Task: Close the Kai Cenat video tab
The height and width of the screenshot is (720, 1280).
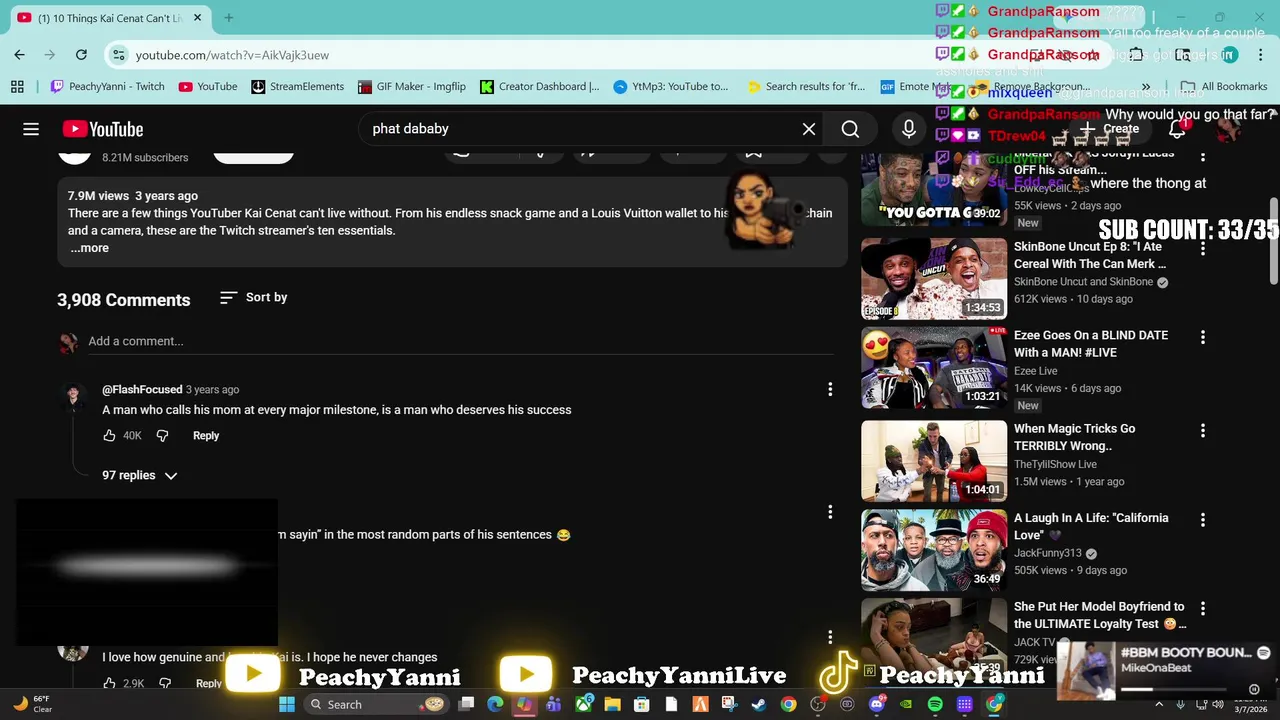Action: pos(197,18)
